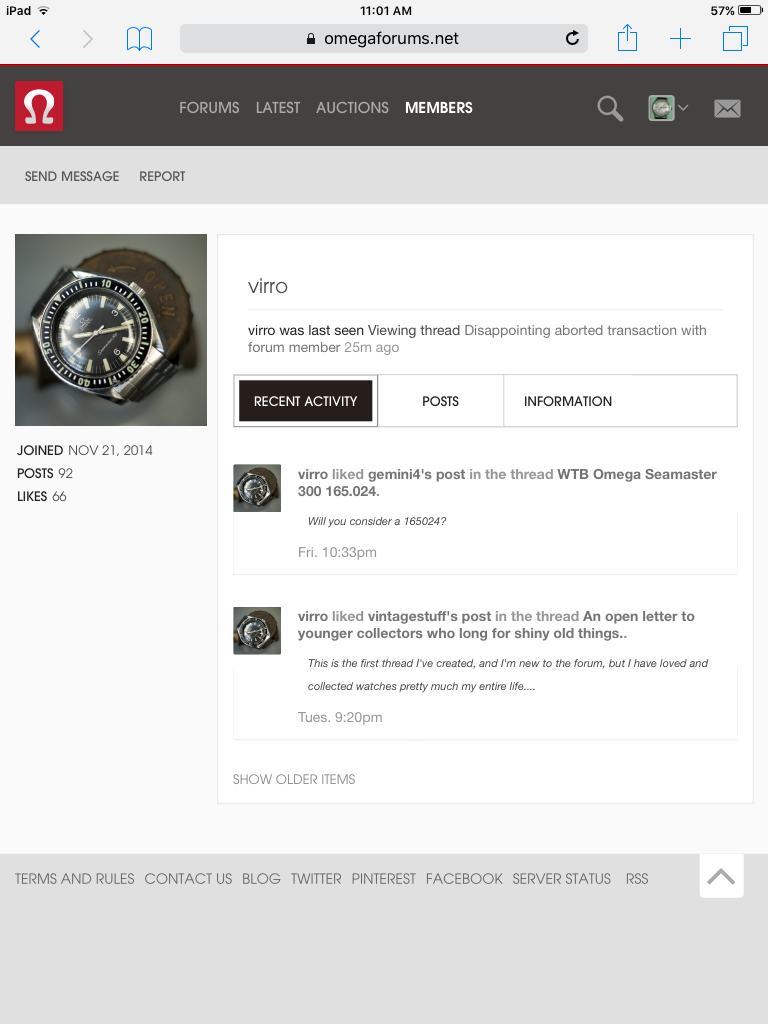Click the Omega logo home icon
This screenshot has width=768, height=1024.
[x=39, y=106]
